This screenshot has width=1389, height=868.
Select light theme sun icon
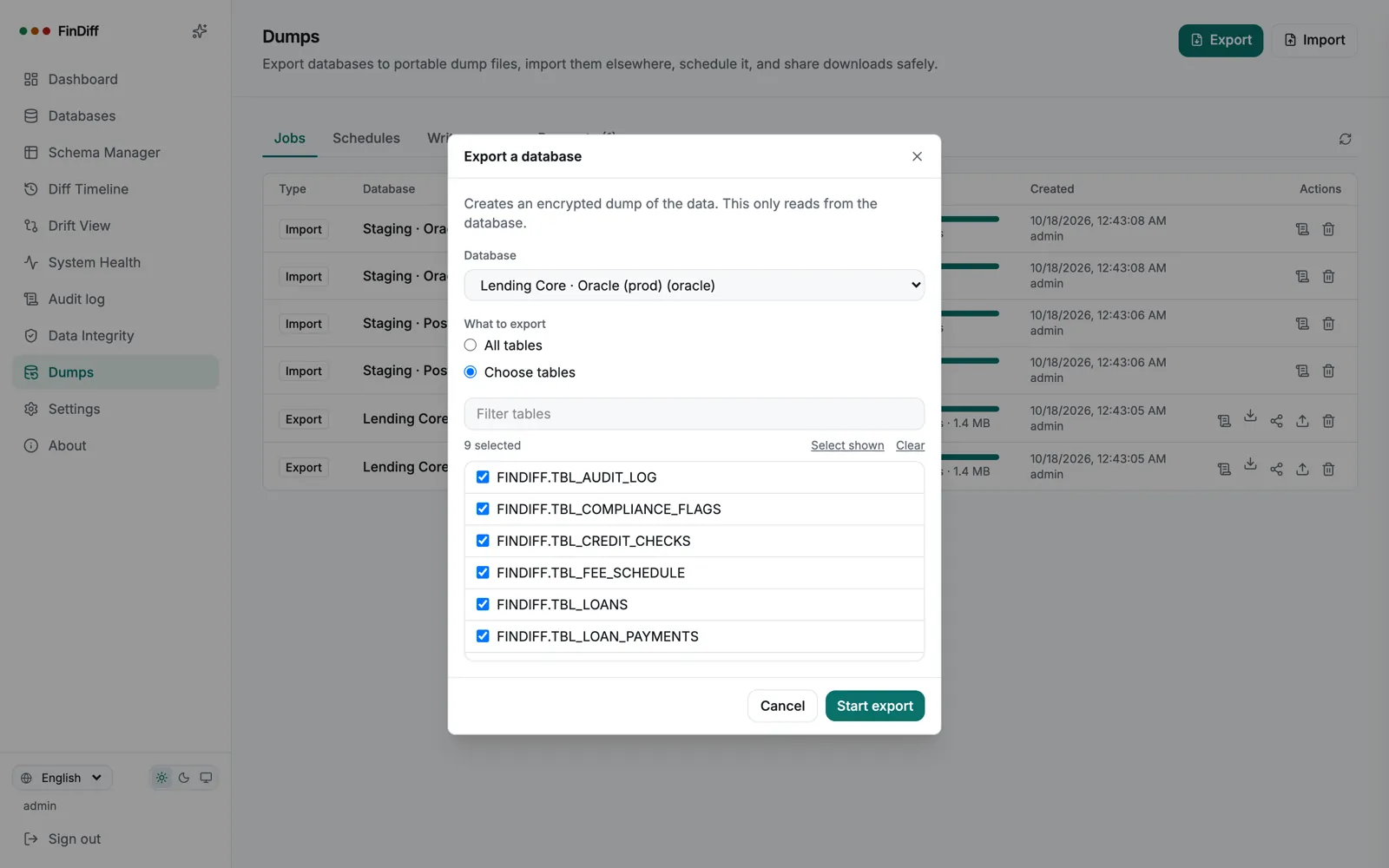(161, 778)
